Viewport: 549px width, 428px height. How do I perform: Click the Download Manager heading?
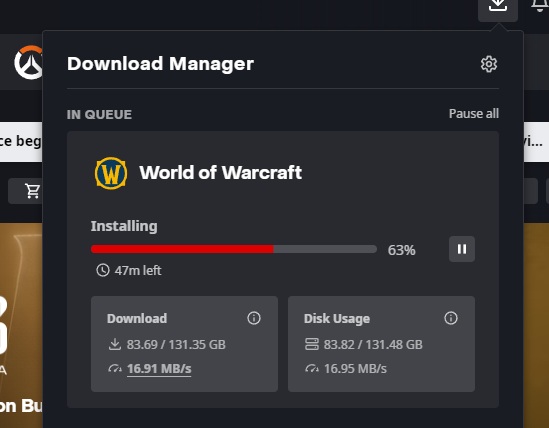160,64
